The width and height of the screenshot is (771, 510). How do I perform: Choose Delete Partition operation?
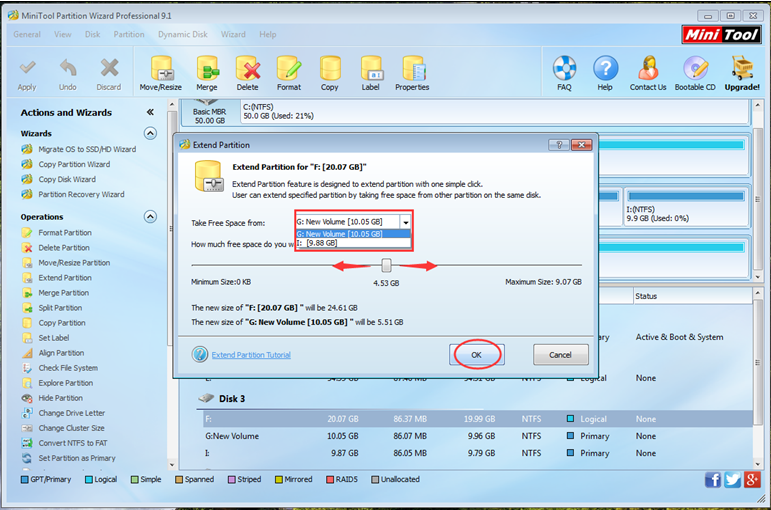(64, 248)
